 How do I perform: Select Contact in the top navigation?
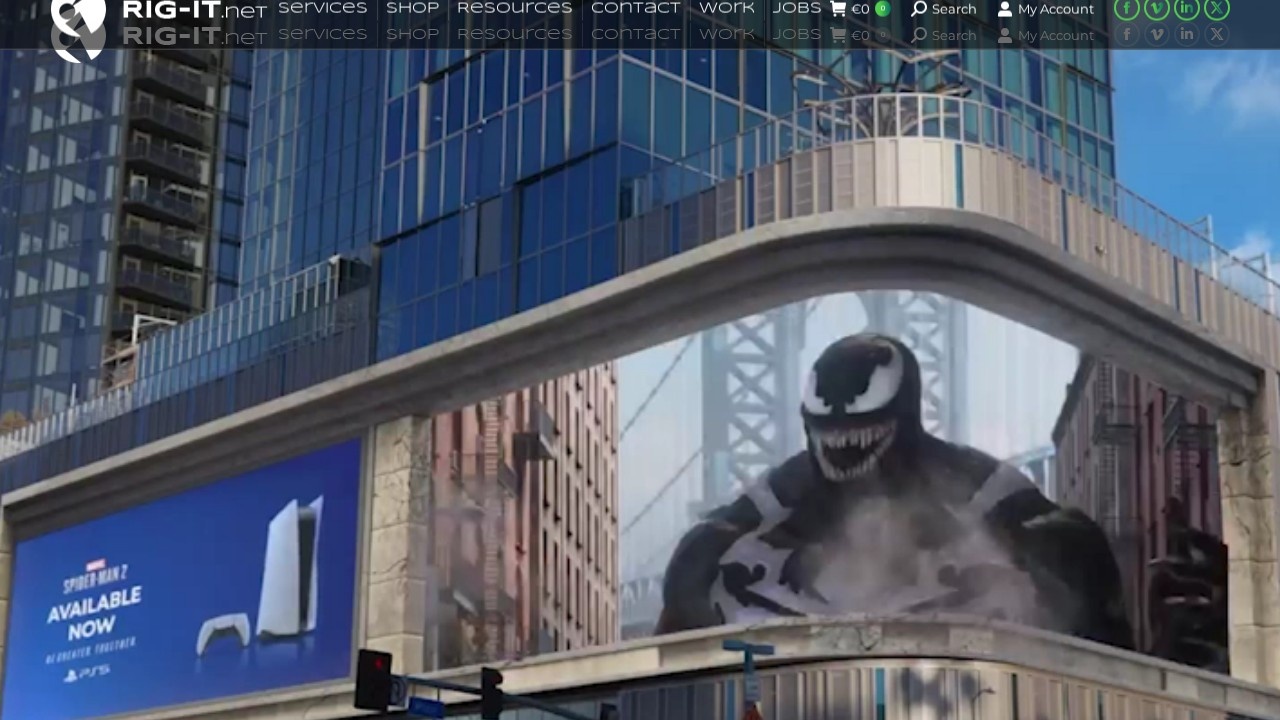[x=636, y=8]
